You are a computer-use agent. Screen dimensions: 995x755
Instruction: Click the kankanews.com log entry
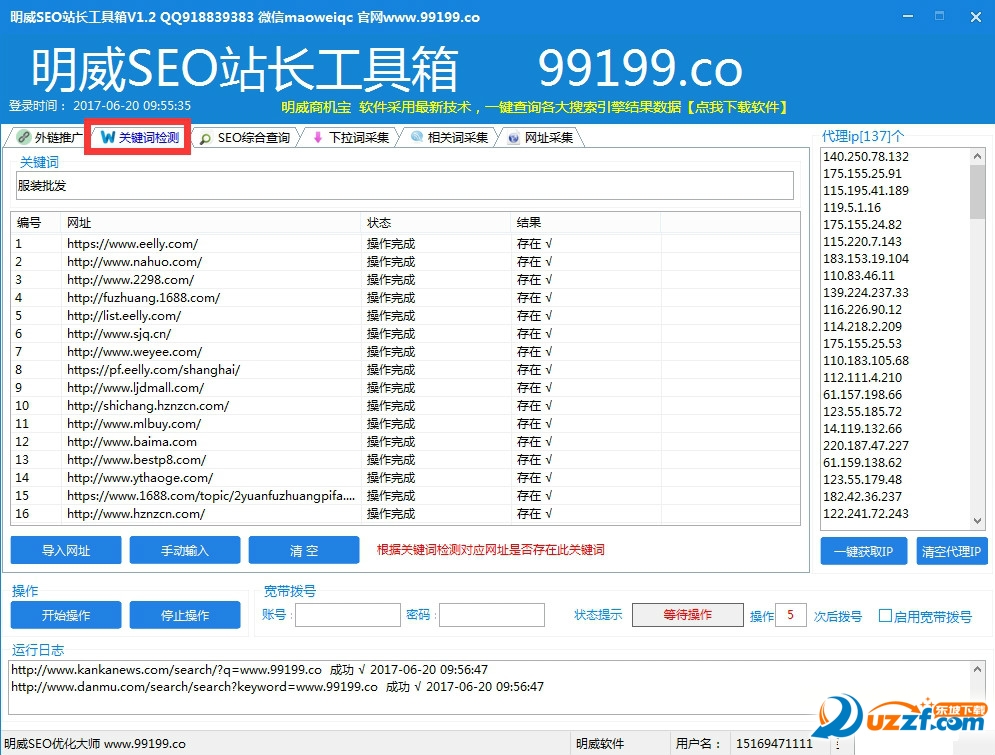click(x=249, y=669)
